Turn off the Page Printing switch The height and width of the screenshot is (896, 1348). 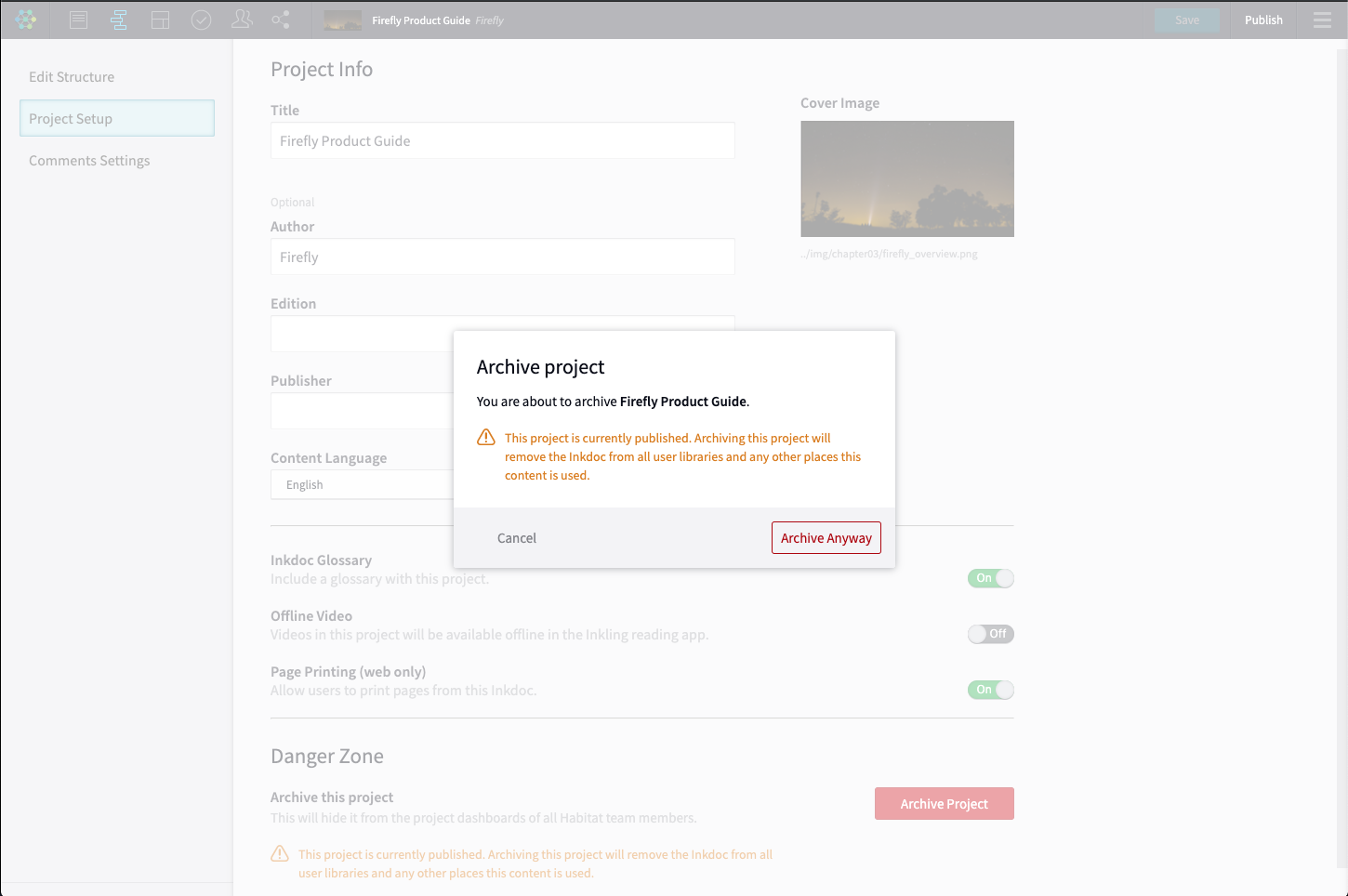[x=990, y=690]
